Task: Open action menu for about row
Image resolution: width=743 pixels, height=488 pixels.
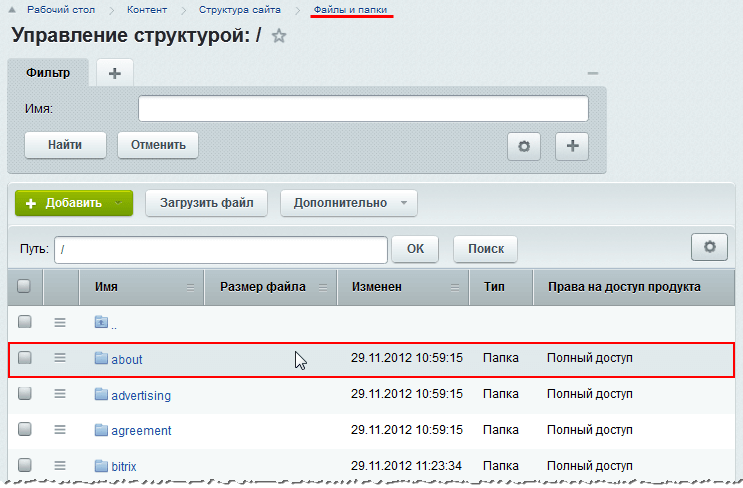Action: [x=60, y=357]
